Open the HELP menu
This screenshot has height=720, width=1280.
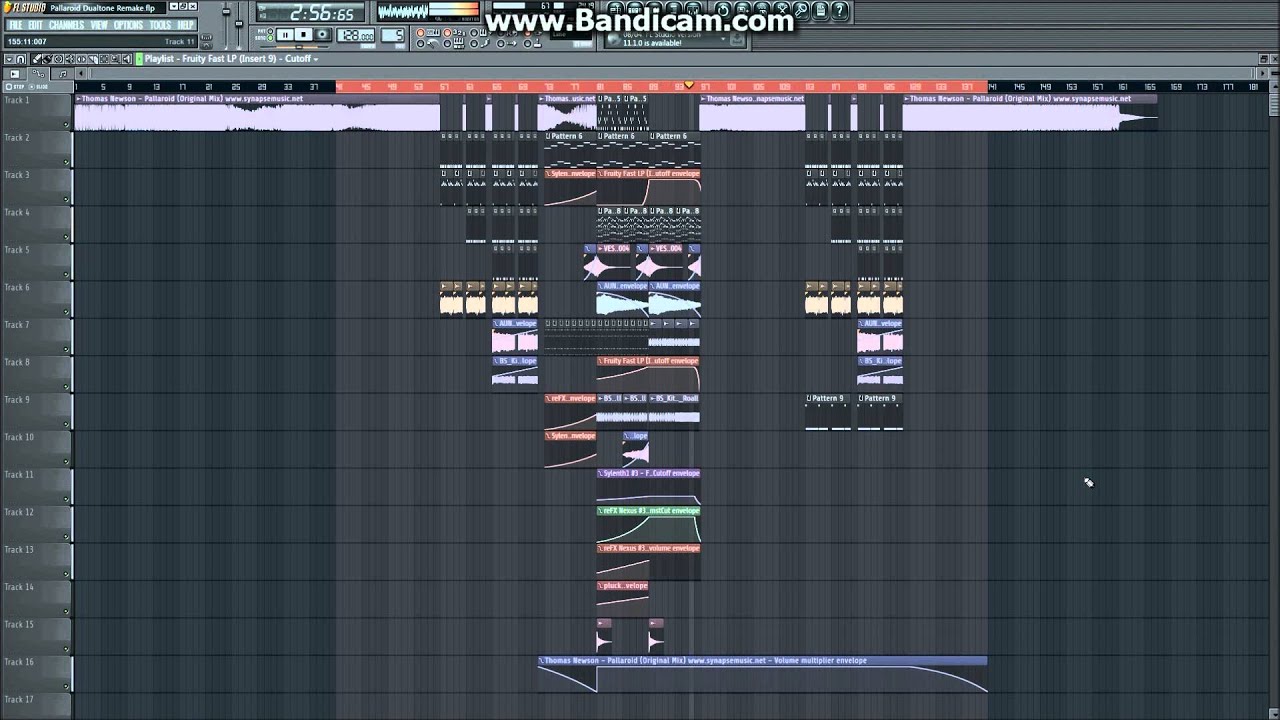tap(185, 25)
